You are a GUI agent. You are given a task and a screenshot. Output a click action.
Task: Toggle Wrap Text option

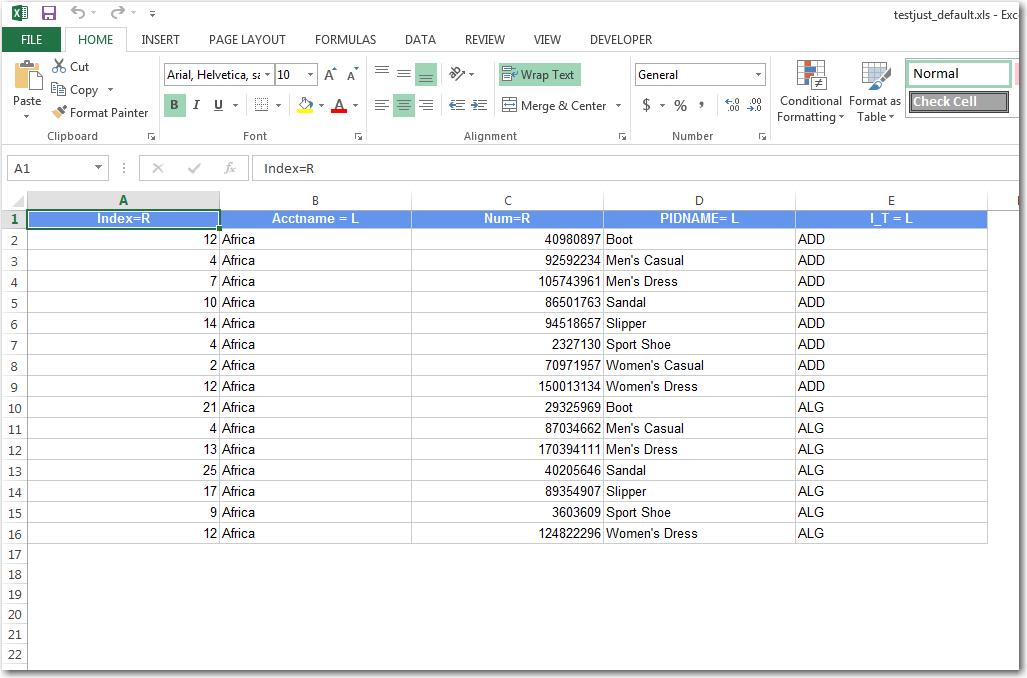pos(539,75)
